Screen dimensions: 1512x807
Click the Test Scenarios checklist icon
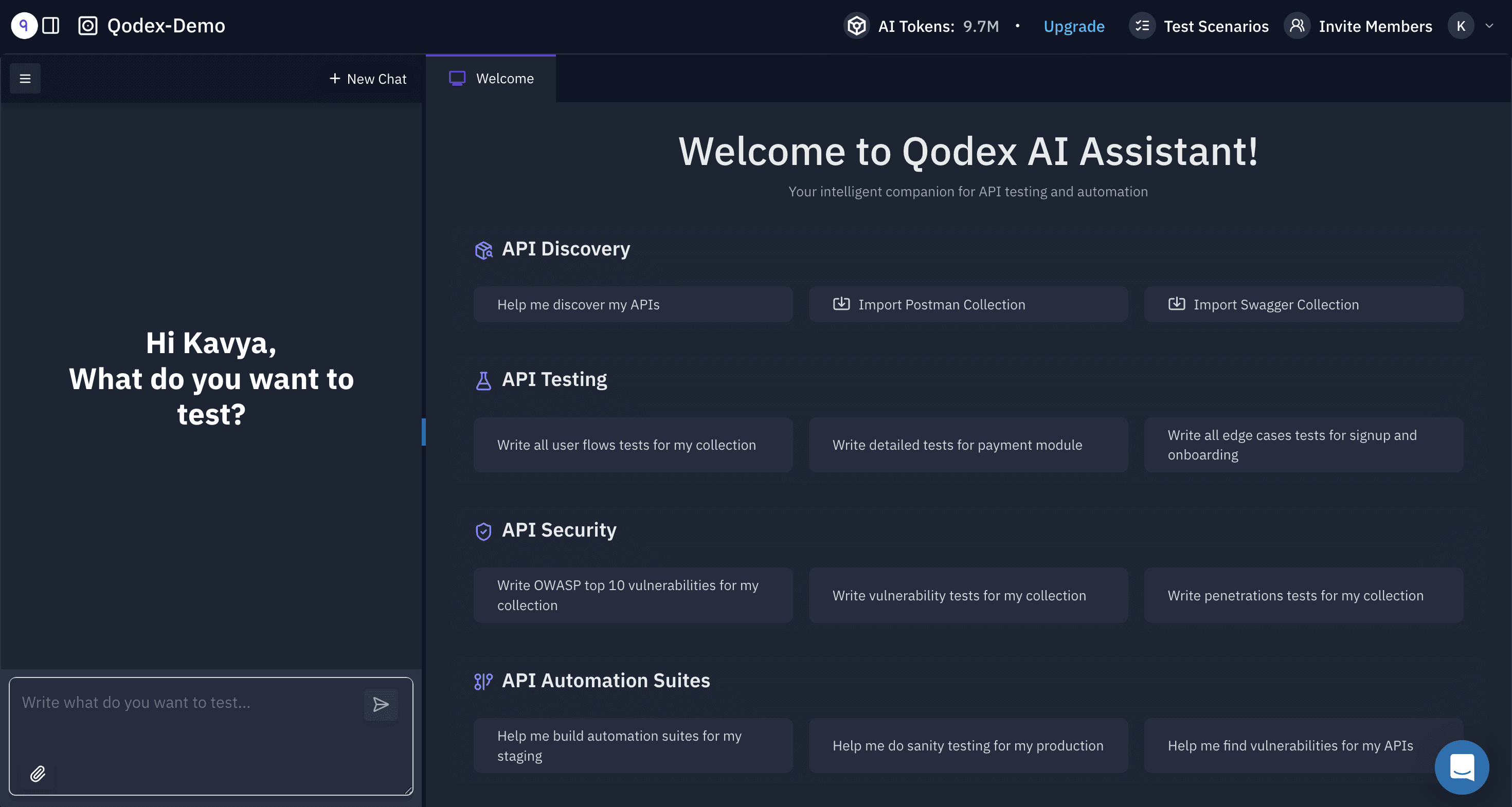(1142, 26)
